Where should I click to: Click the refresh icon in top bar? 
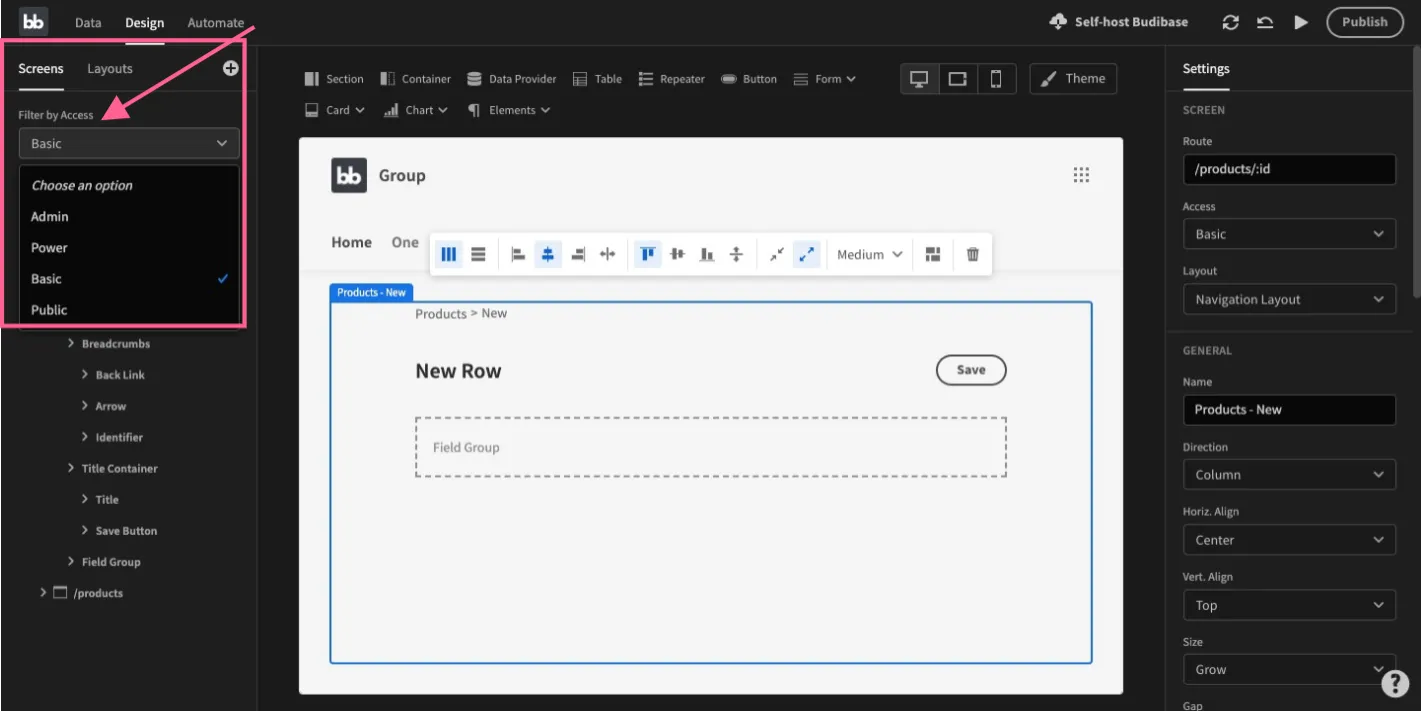(x=1231, y=22)
